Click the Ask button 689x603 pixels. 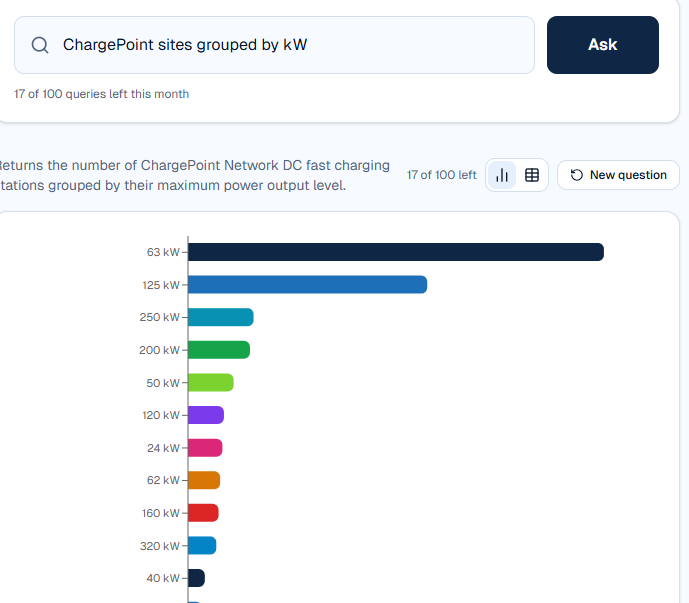click(602, 45)
